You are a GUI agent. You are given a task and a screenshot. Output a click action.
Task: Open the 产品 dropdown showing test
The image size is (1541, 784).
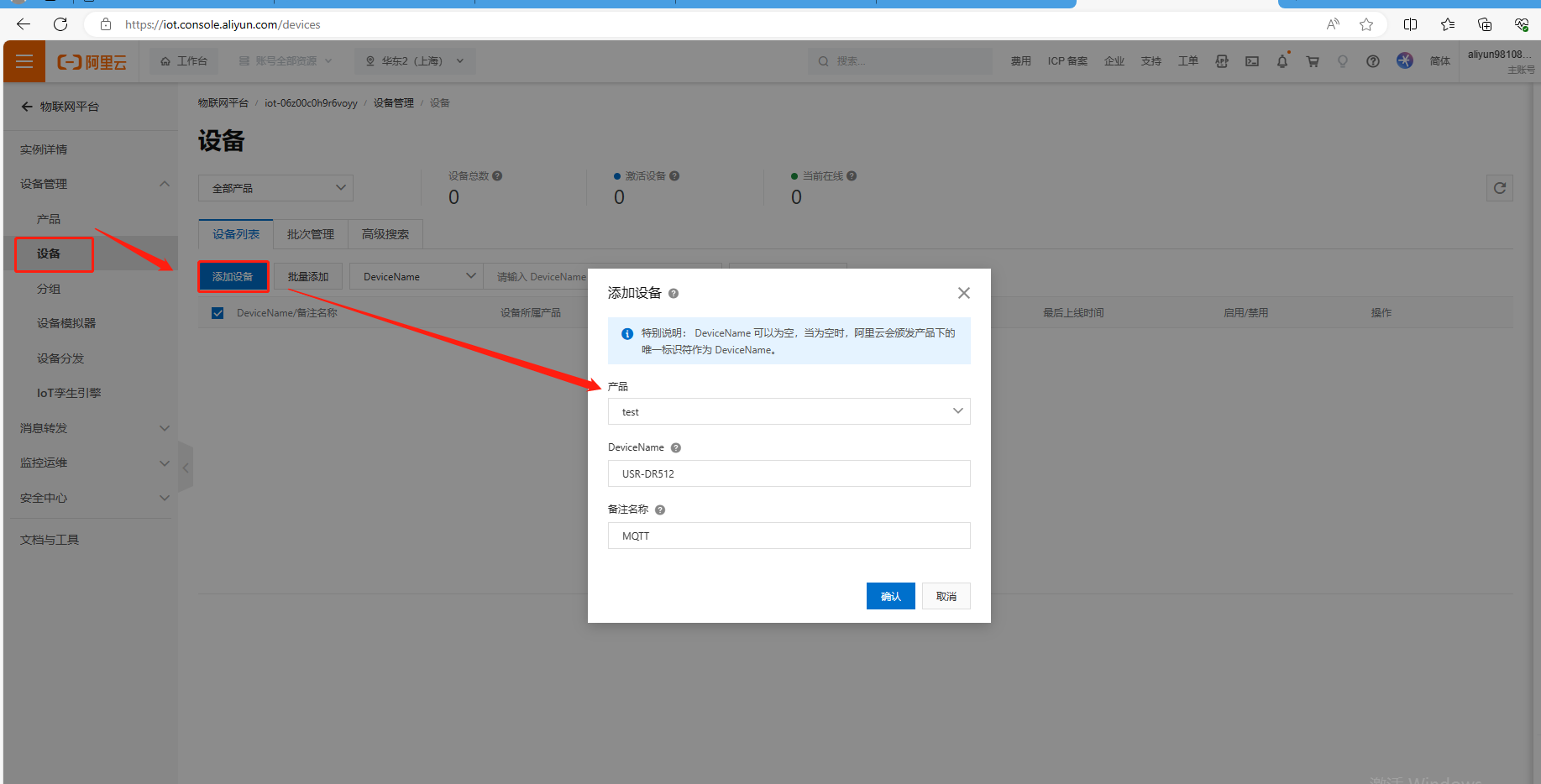pyautogui.click(x=789, y=411)
